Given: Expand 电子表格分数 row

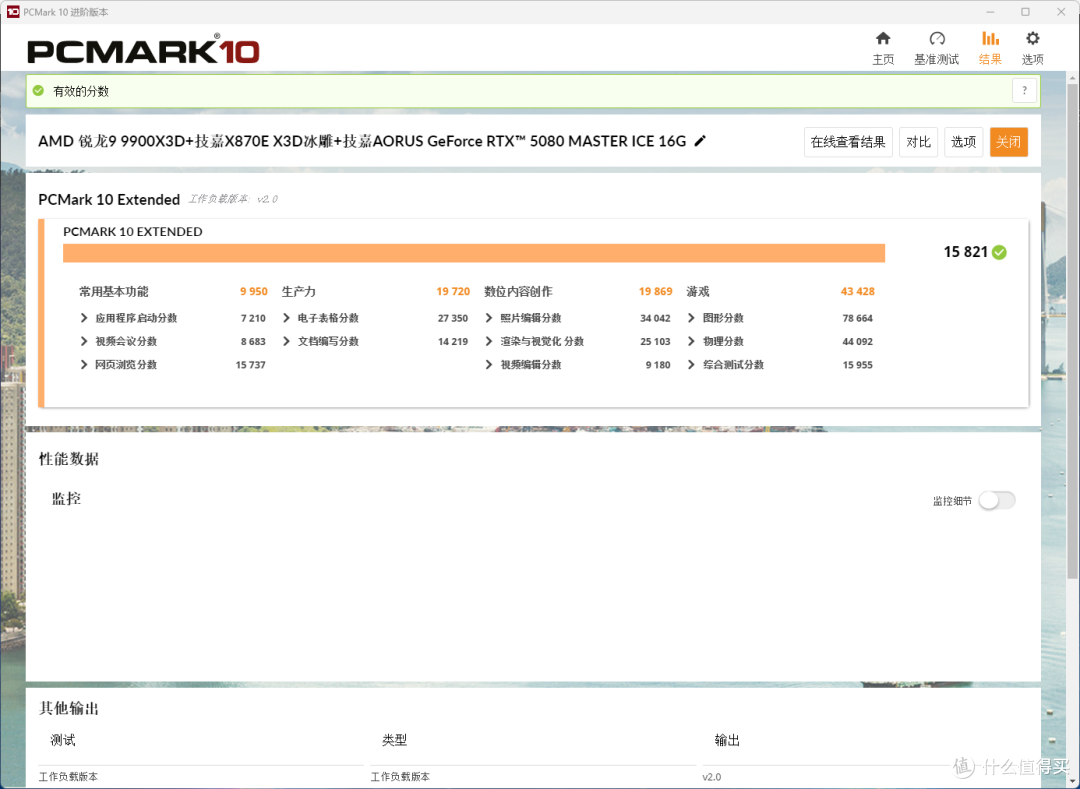Looking at the screenshot, I should pos(287,318).
